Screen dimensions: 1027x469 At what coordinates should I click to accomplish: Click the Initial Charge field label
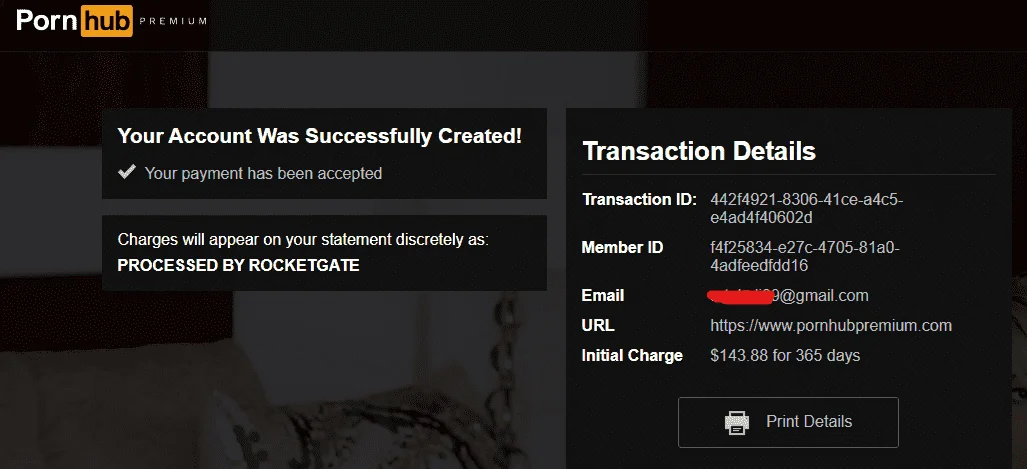[632, 356]
